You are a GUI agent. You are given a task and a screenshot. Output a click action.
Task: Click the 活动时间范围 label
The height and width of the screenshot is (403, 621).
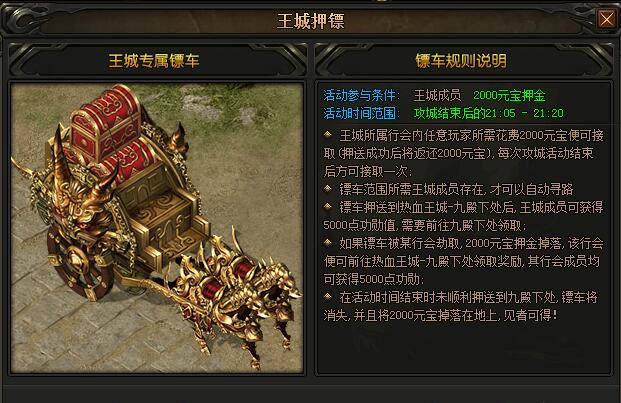[361, 114]
